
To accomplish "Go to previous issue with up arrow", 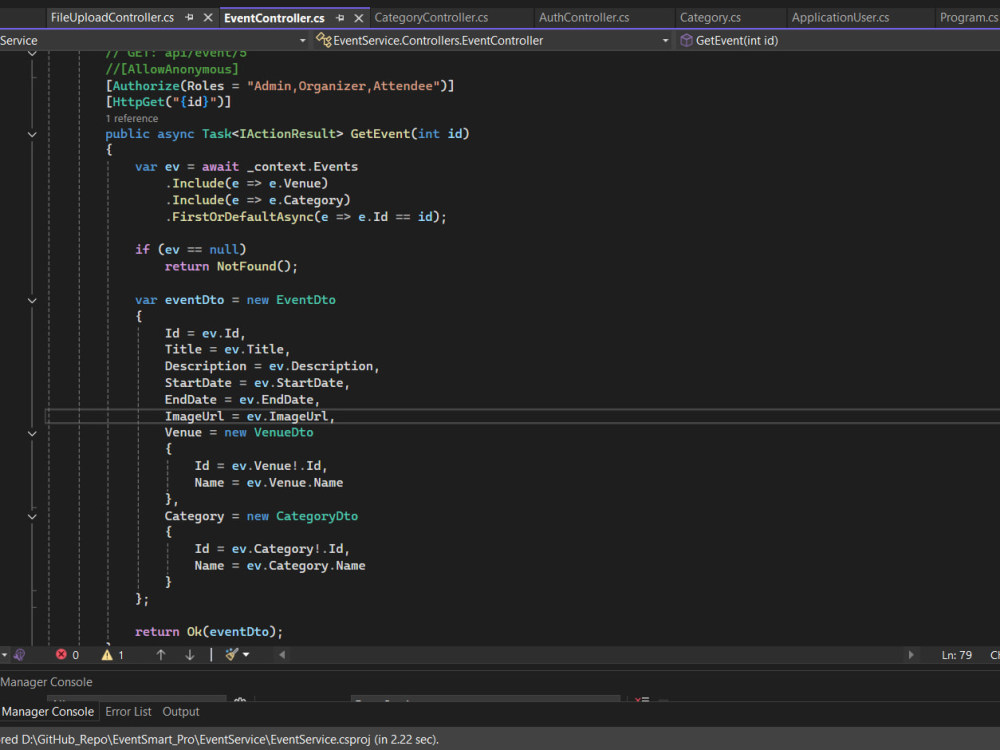I will (161, 654).
